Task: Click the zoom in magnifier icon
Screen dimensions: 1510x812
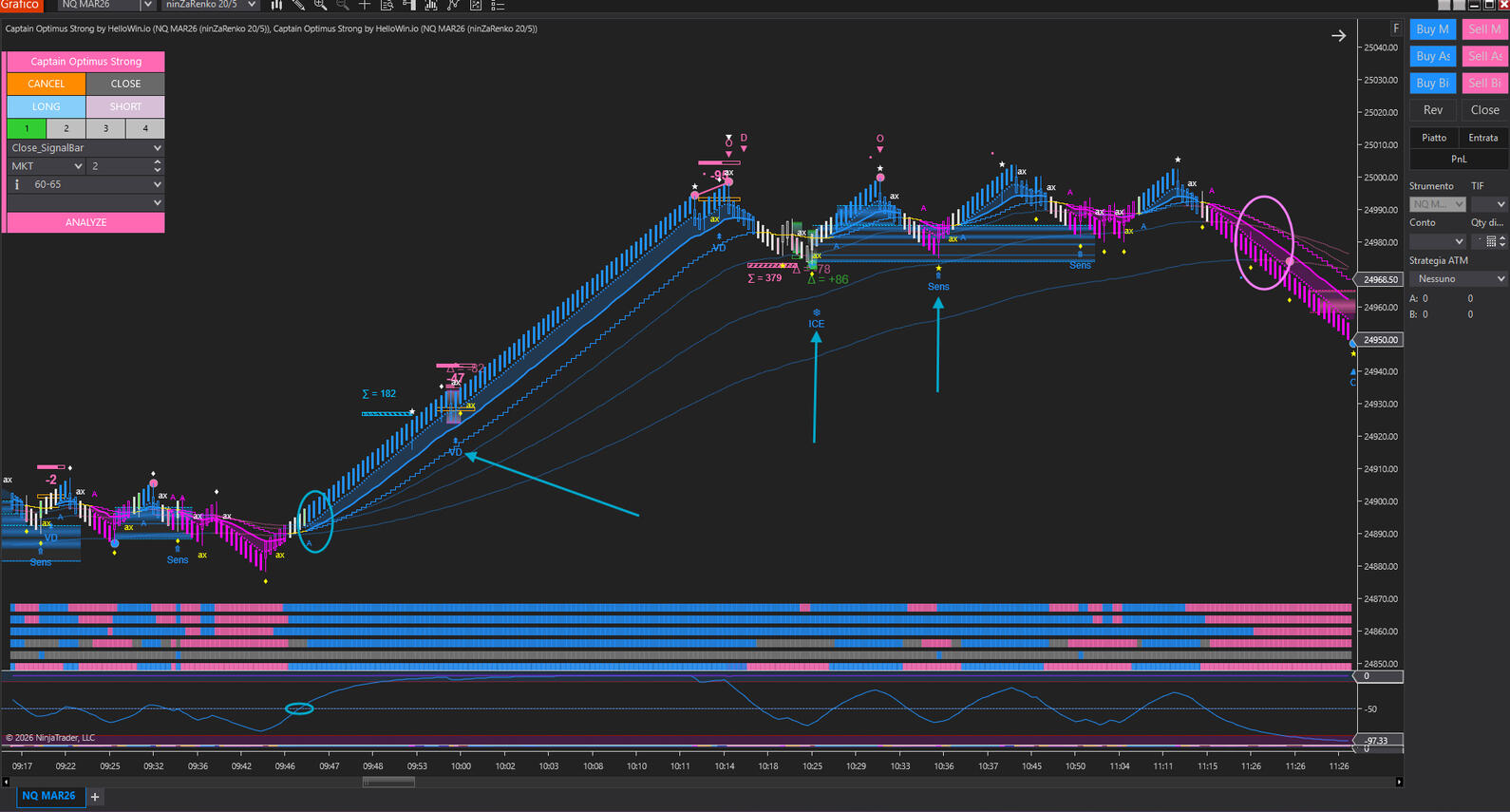Action: (320, 5)
